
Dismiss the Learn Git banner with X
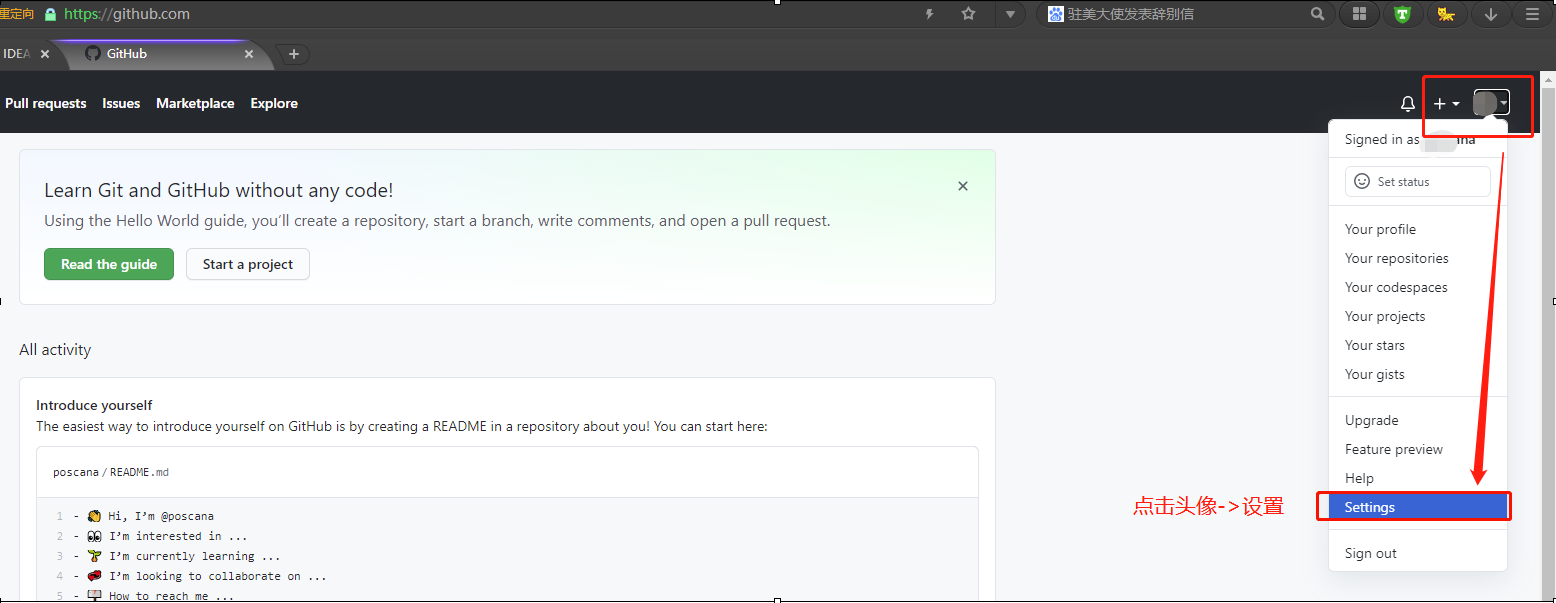point(963,186)
